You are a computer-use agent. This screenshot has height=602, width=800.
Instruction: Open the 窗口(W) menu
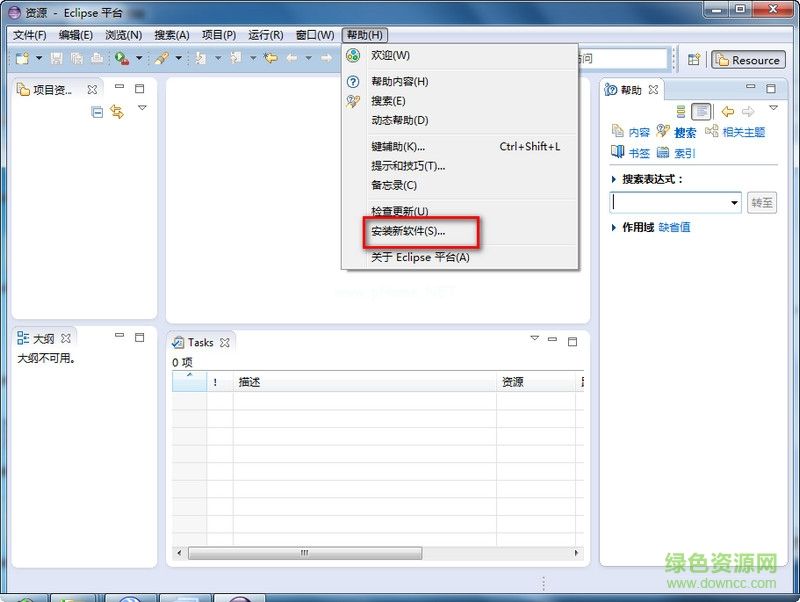[314, 35]
